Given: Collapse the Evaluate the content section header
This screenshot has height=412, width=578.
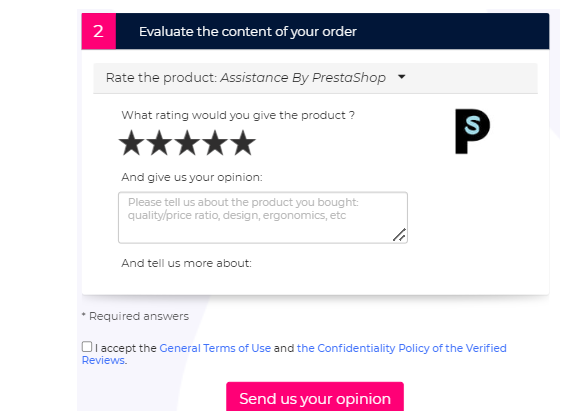Looking at the screenshot, I should [315, 31].
